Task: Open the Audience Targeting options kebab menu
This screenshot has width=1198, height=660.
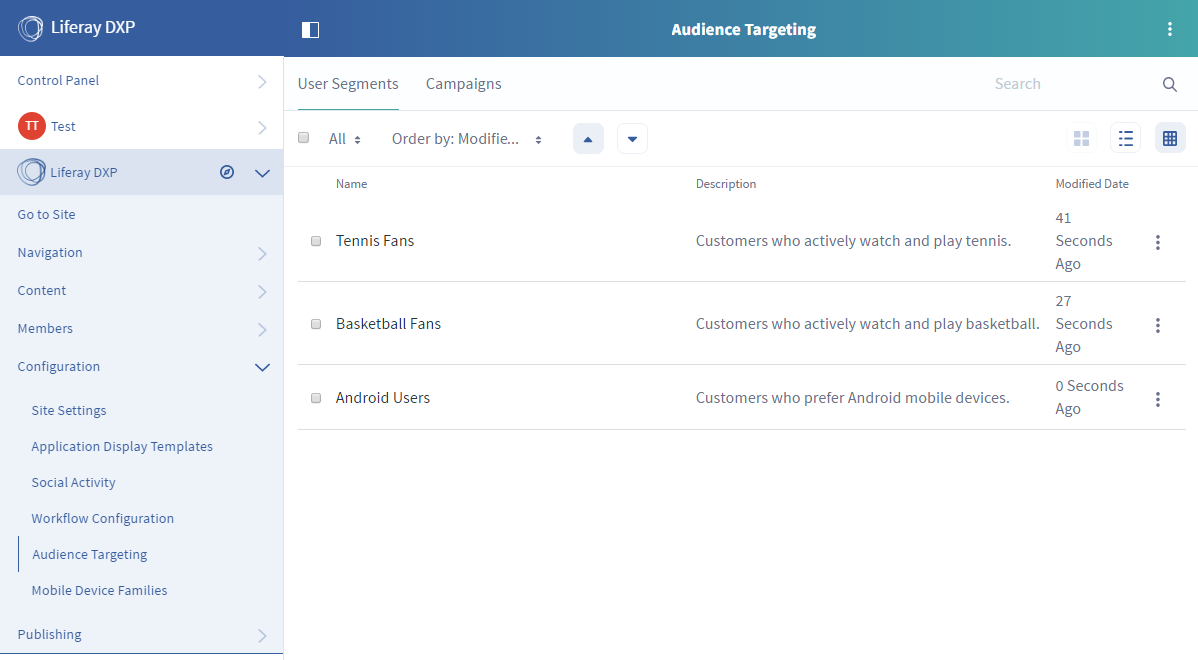Action: point(1170,29)
